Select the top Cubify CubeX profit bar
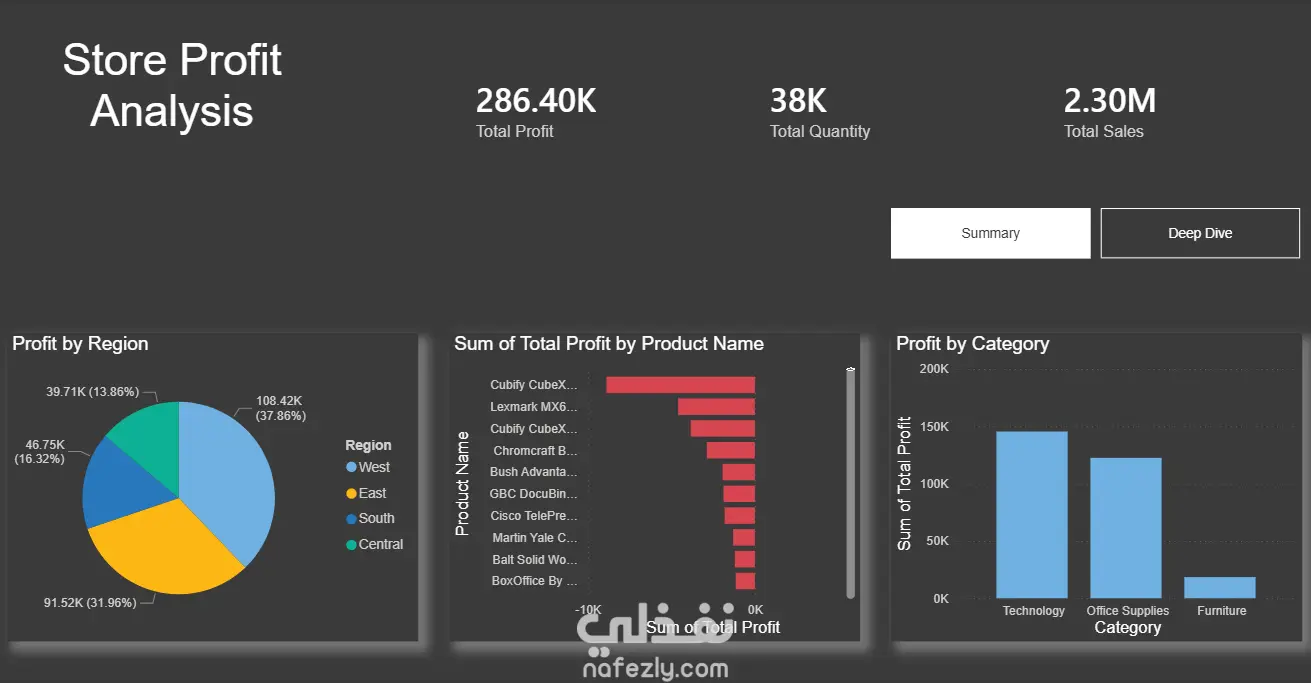Screen dimensions: 1311x683 click(680, 384)
